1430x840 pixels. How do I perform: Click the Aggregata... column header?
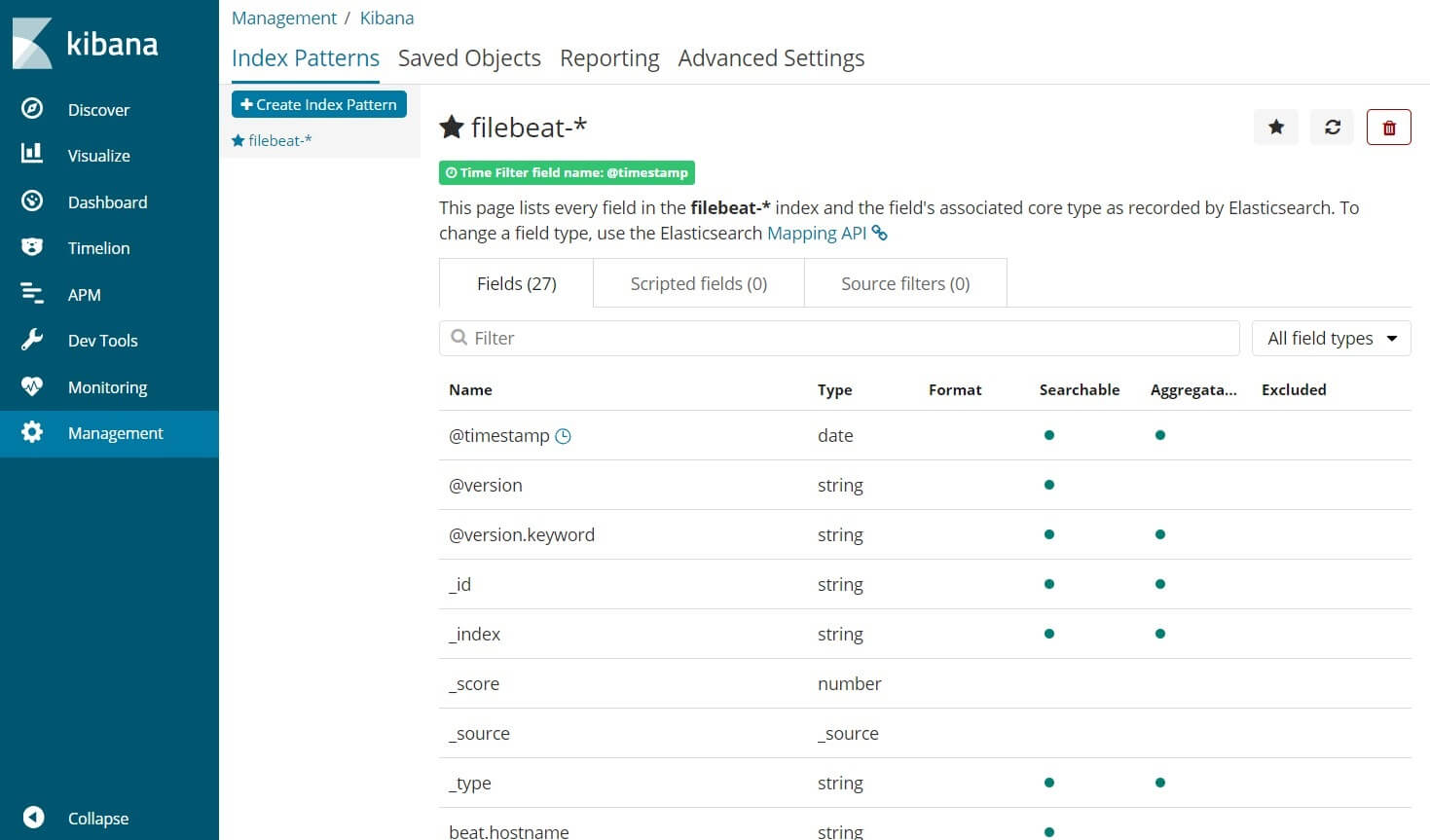pos(1193,389)
